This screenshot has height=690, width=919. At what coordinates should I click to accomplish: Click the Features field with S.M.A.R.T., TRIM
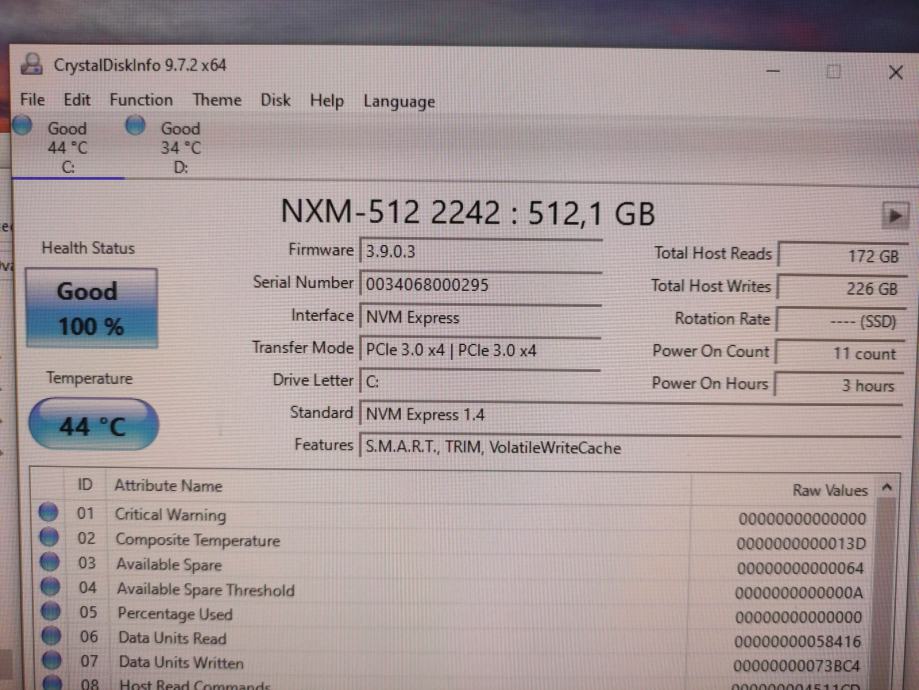point(631,448)
